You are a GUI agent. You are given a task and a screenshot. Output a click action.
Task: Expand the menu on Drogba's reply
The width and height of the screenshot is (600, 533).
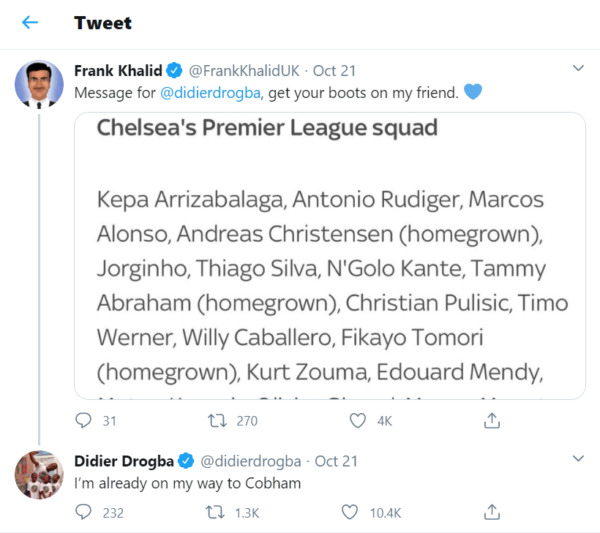click(x=577, y=459)
